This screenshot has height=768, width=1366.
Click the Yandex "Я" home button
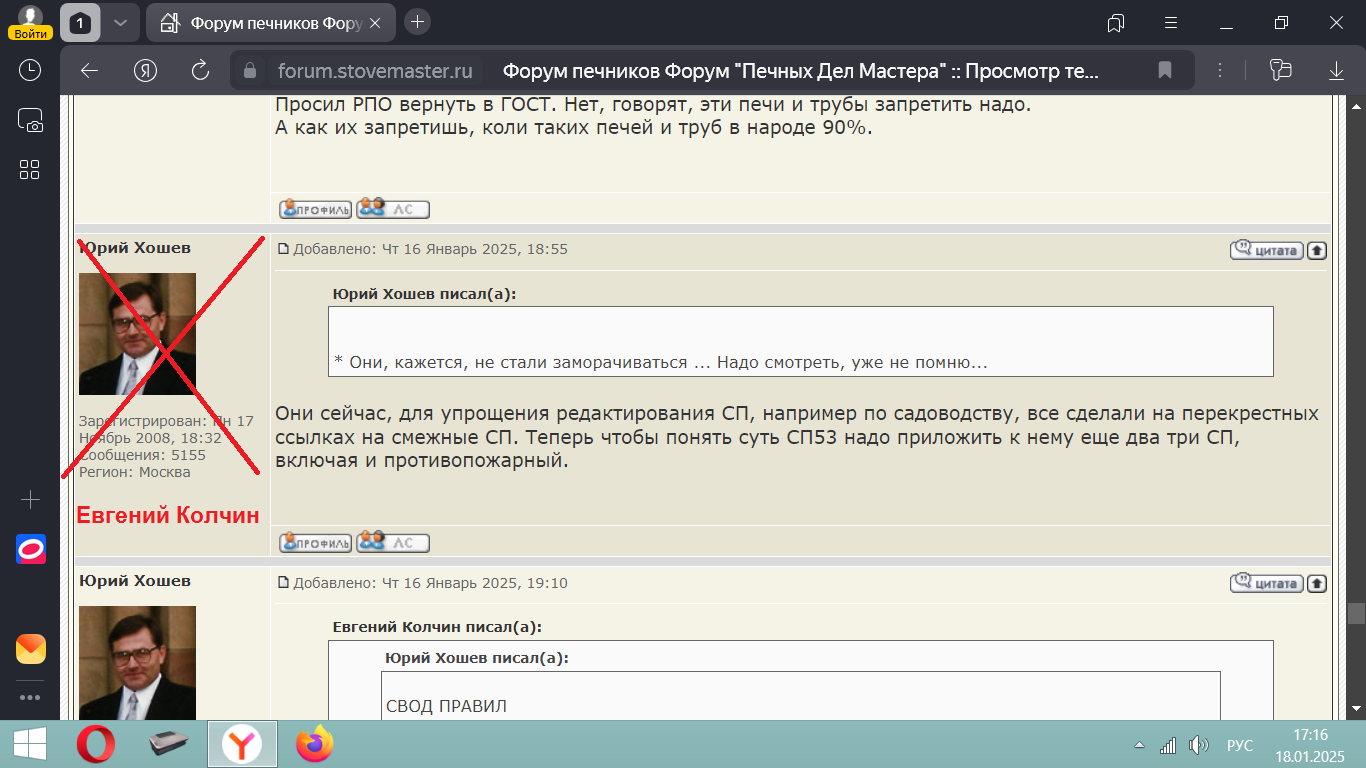[146, 70]
